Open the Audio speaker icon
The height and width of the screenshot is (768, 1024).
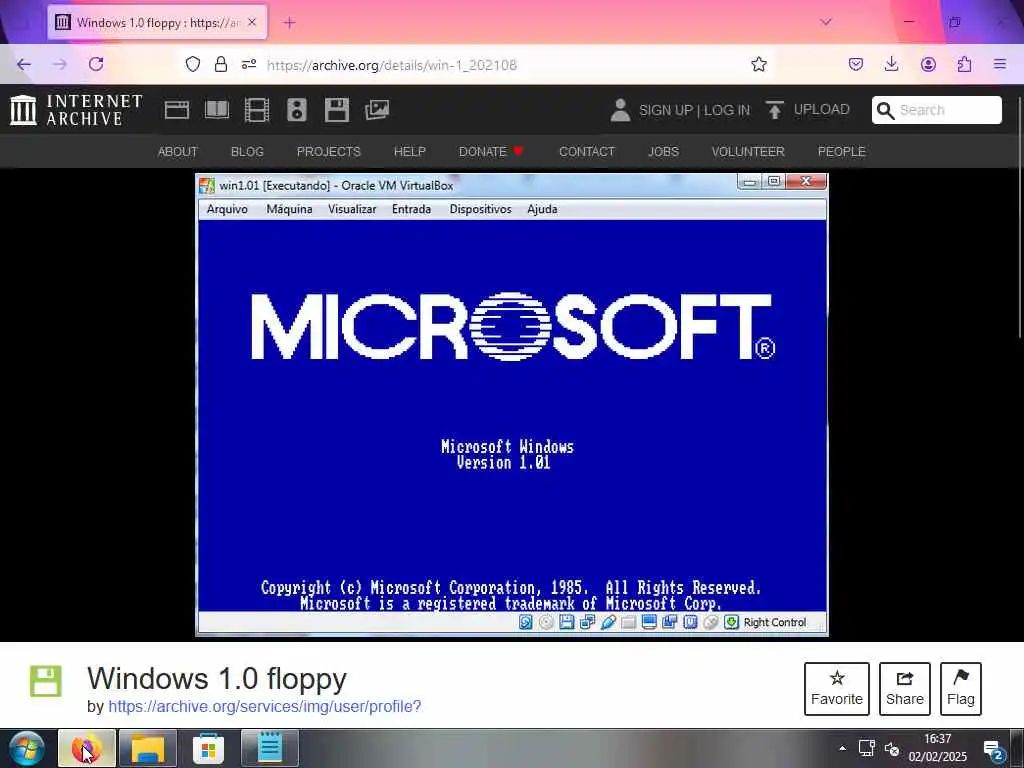point(296,110)
